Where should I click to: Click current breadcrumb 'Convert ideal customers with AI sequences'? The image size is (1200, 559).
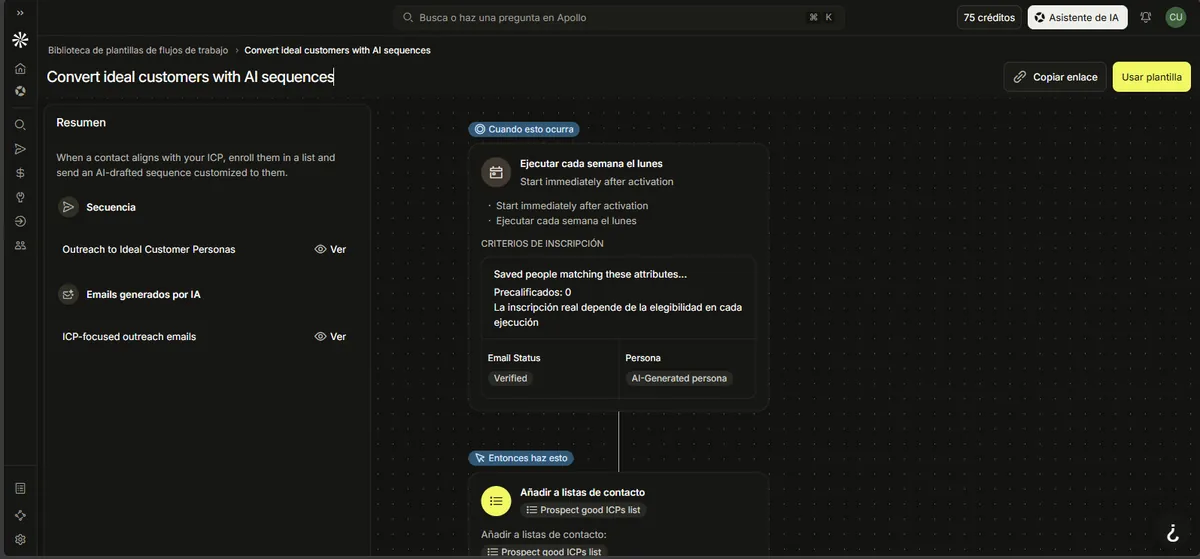(x=337, y=50)
